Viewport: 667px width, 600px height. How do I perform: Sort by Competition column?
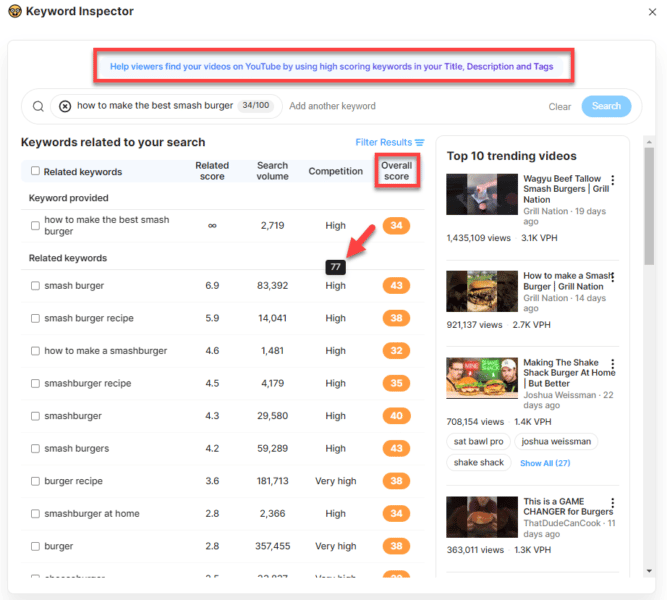336,171
